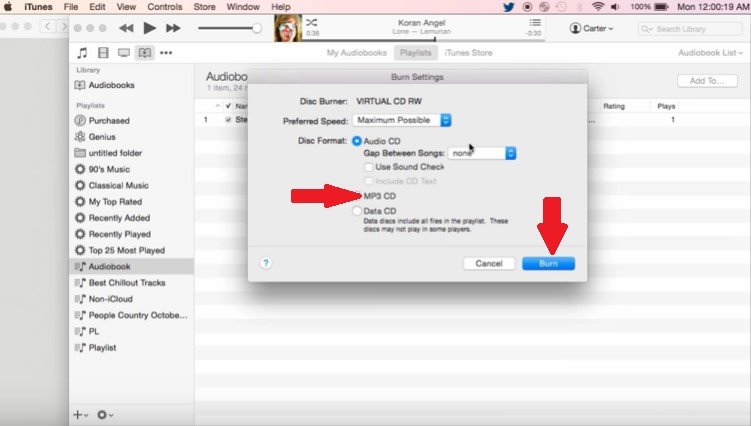Skip to next track with fast-forward button
The width and height of the screenshot is (751, 426).
tap(173, 28)
